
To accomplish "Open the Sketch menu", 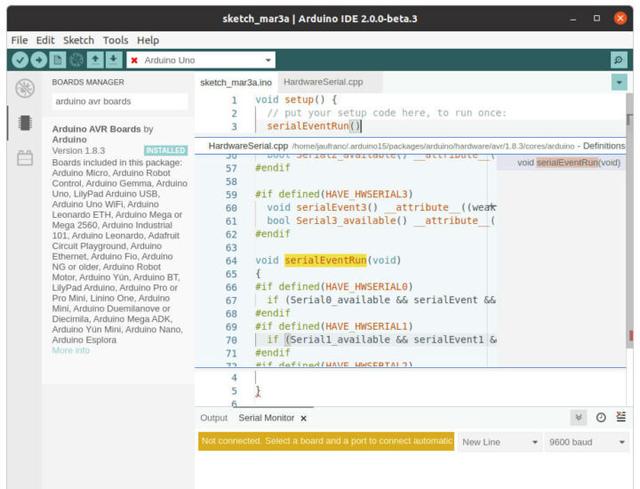I will [78, 40].
